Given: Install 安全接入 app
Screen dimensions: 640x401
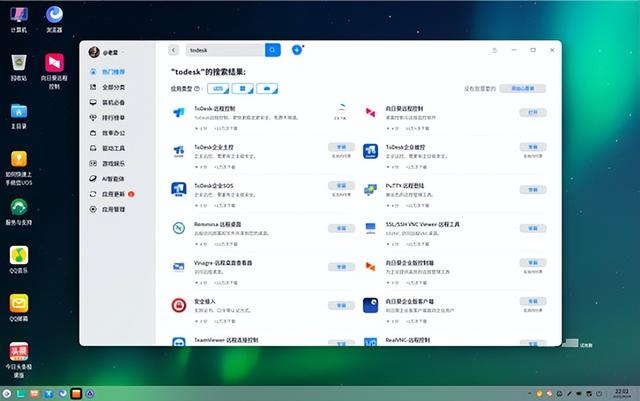Looking at the screenshot, I should coord(341,305).
